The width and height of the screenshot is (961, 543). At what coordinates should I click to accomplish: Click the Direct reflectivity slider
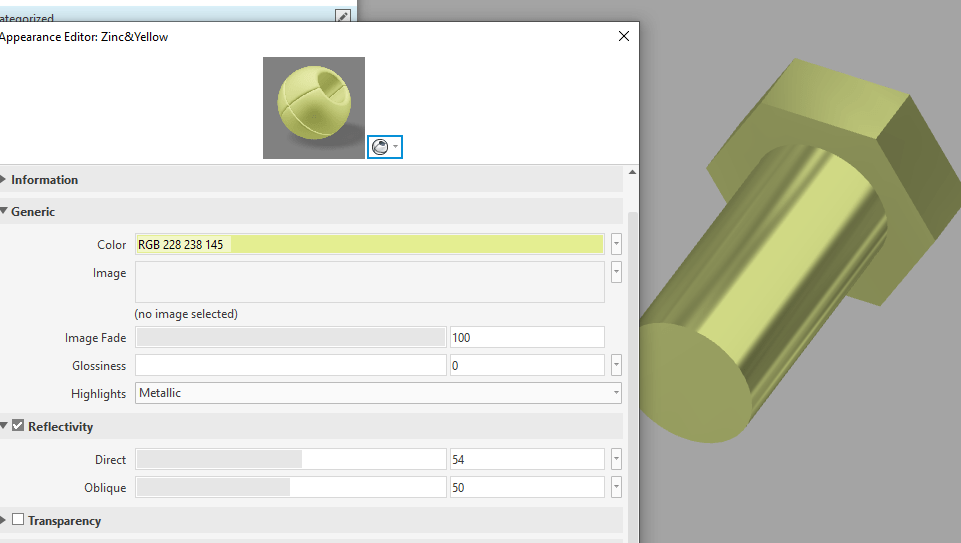pos(291,459)
